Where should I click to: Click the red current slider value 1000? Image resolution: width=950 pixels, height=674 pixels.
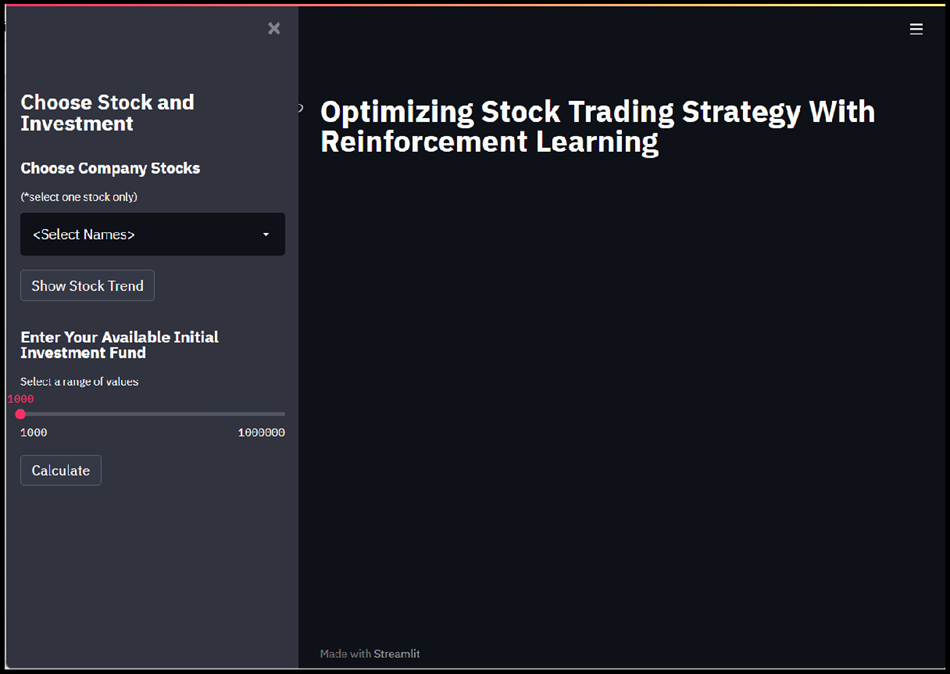click(x=21, y=399)
